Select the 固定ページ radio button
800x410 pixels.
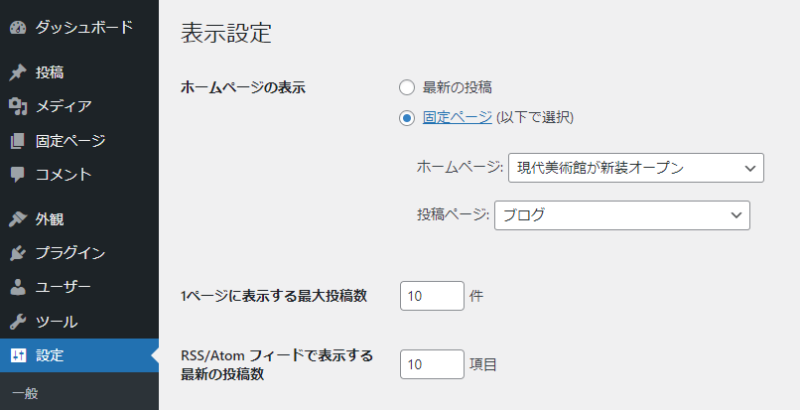407,117
